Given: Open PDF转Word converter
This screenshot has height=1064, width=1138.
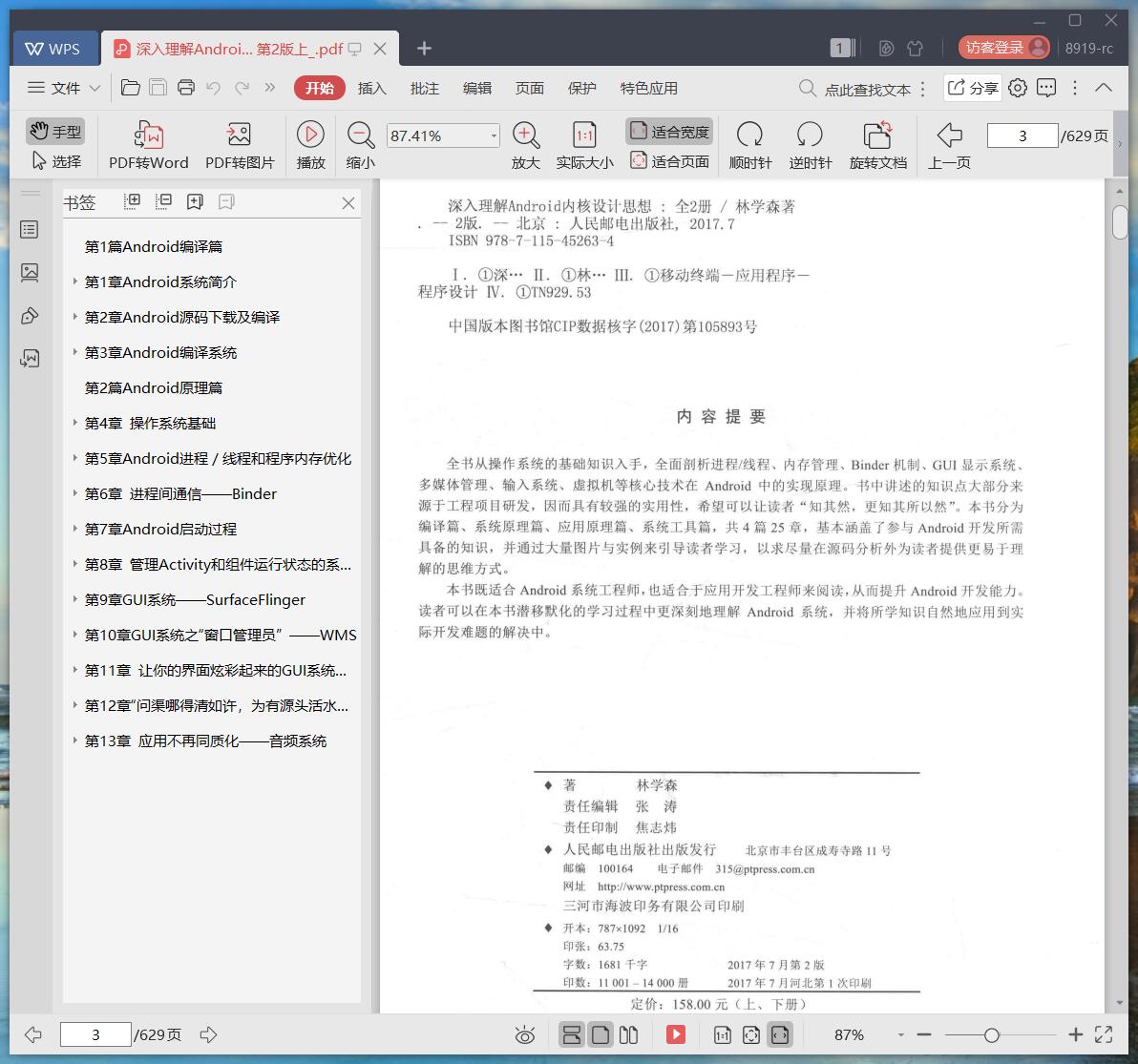Looking at the screenshot, I should tap(148, 146).
